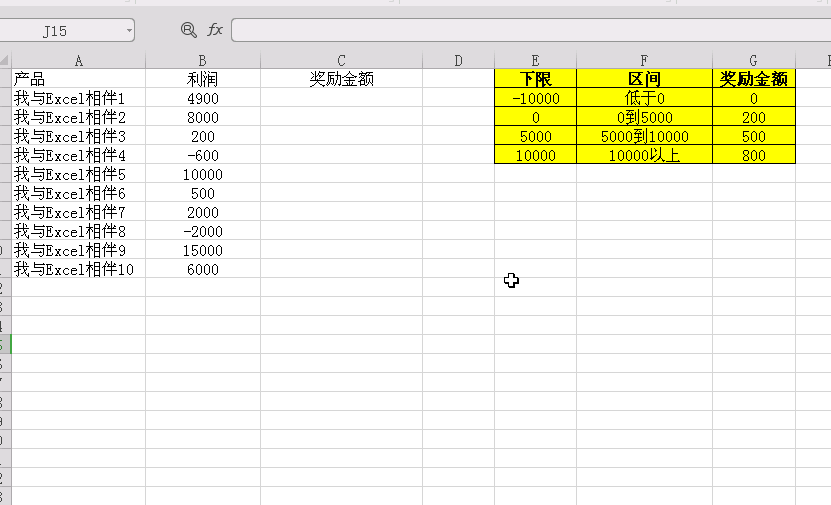Click cell 我与Excel相伴9

pyautogui.click(x=78, y=251)
